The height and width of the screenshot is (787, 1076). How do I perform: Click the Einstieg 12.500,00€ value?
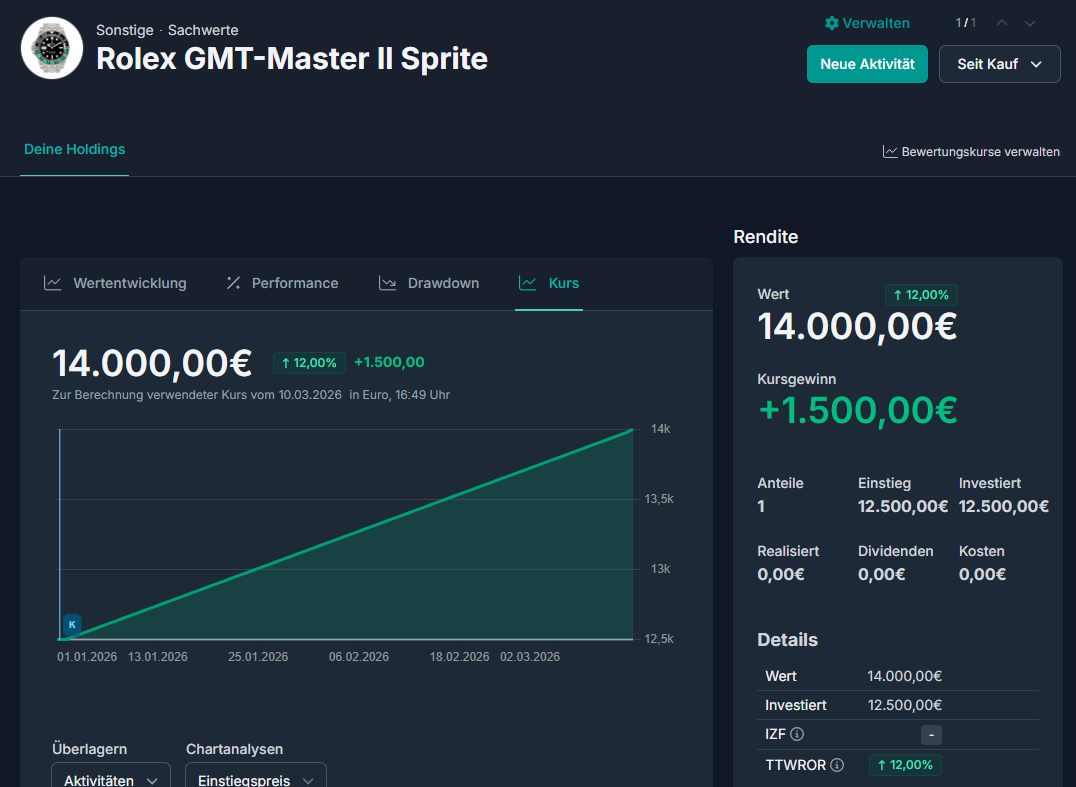(x=903, y=506)
